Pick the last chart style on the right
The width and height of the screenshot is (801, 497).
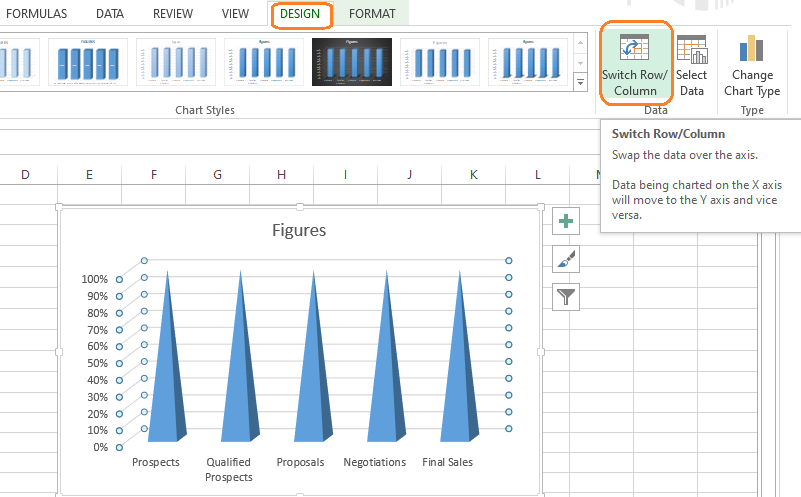(x=527, y=63)
